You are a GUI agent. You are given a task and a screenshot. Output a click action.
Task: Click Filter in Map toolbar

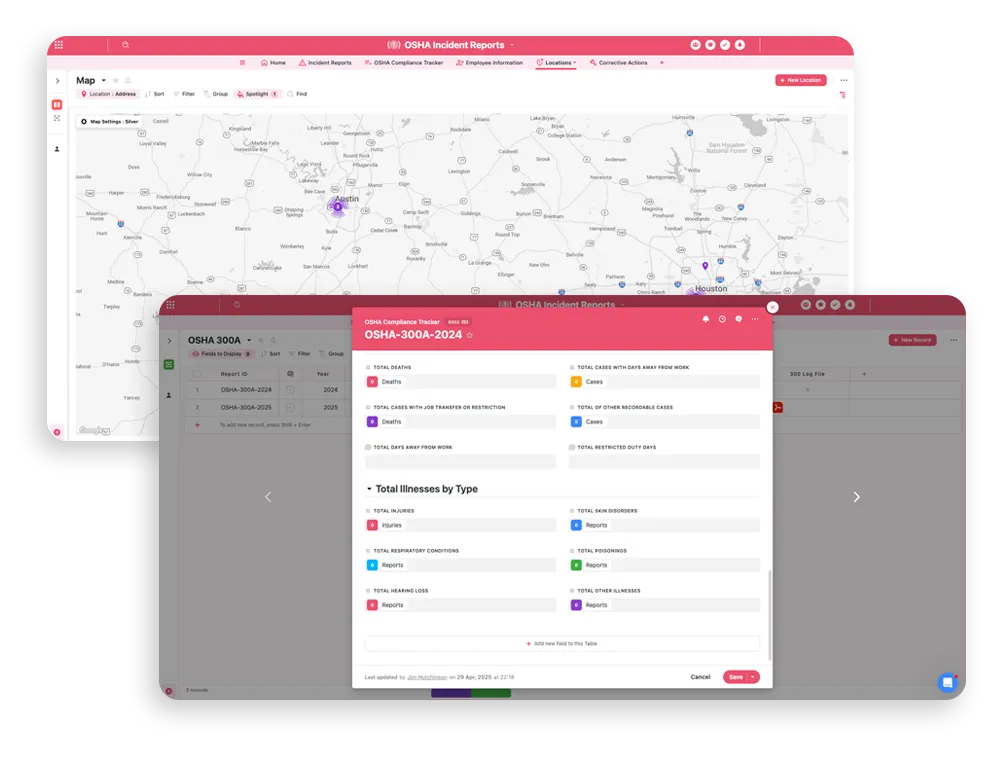184,94
